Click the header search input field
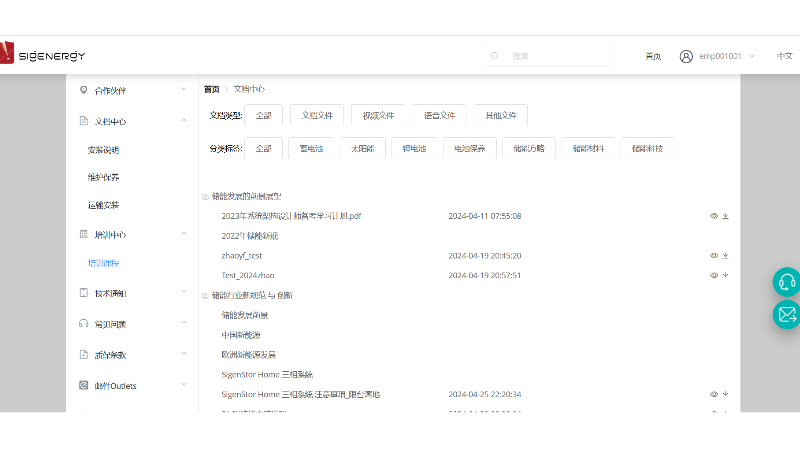Image resolution: width=800 pixels, height=453 pixels. pos(548,56)
